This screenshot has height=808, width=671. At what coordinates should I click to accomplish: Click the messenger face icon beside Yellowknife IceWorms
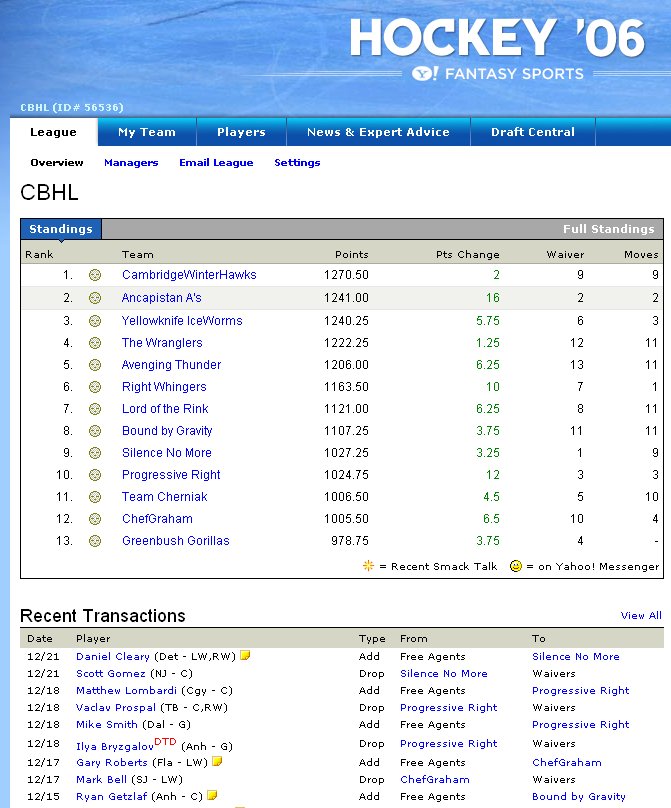point(95,321)
